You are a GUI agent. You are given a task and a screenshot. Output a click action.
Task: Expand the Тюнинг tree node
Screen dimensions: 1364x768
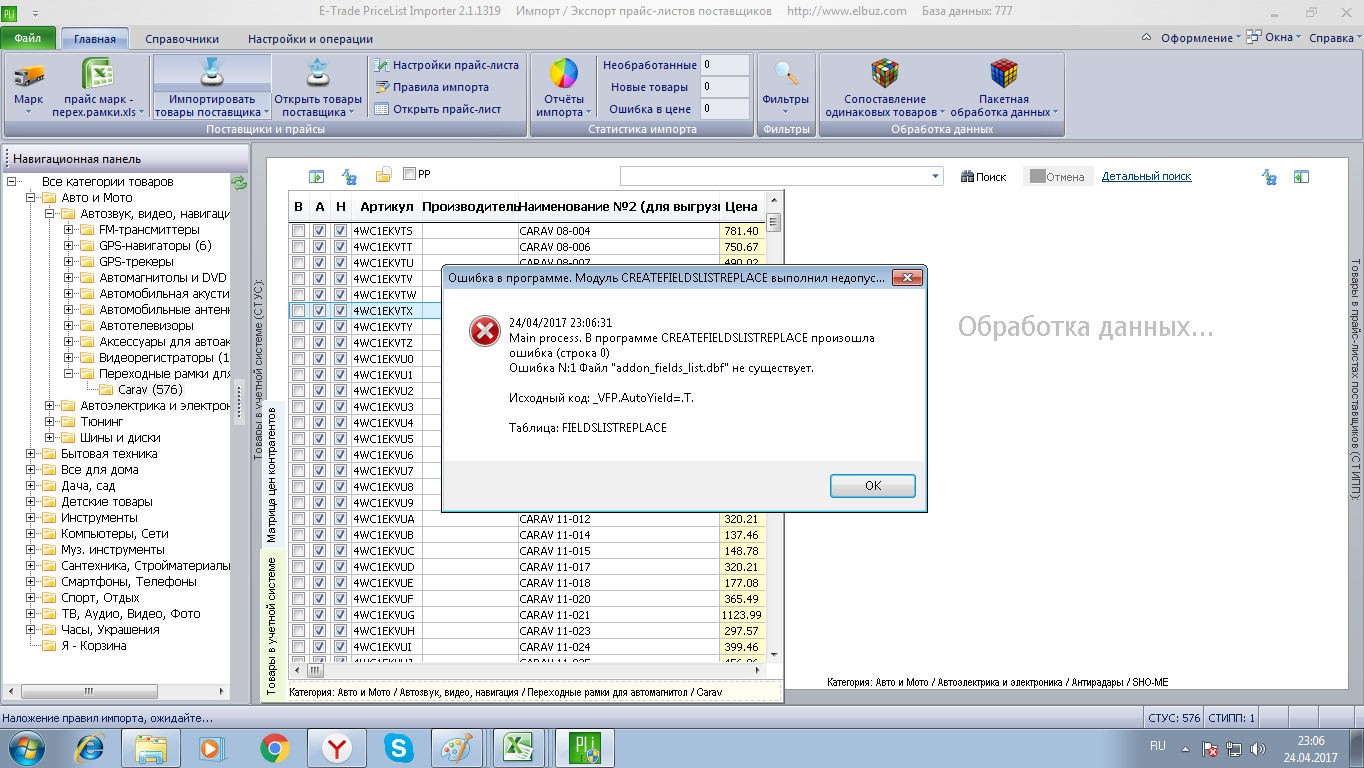pyautogui.click(x=51, y=422)
